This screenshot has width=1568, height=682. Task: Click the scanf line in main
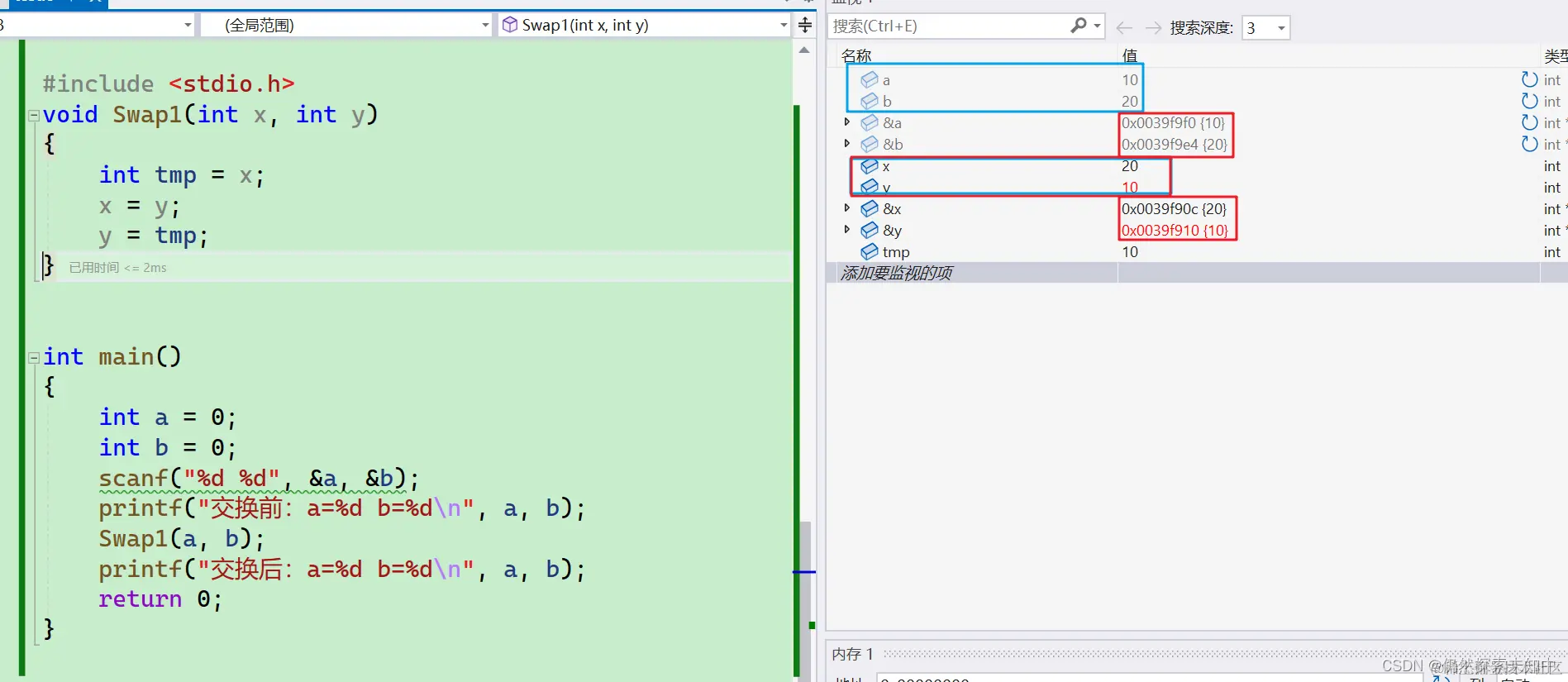259,478
